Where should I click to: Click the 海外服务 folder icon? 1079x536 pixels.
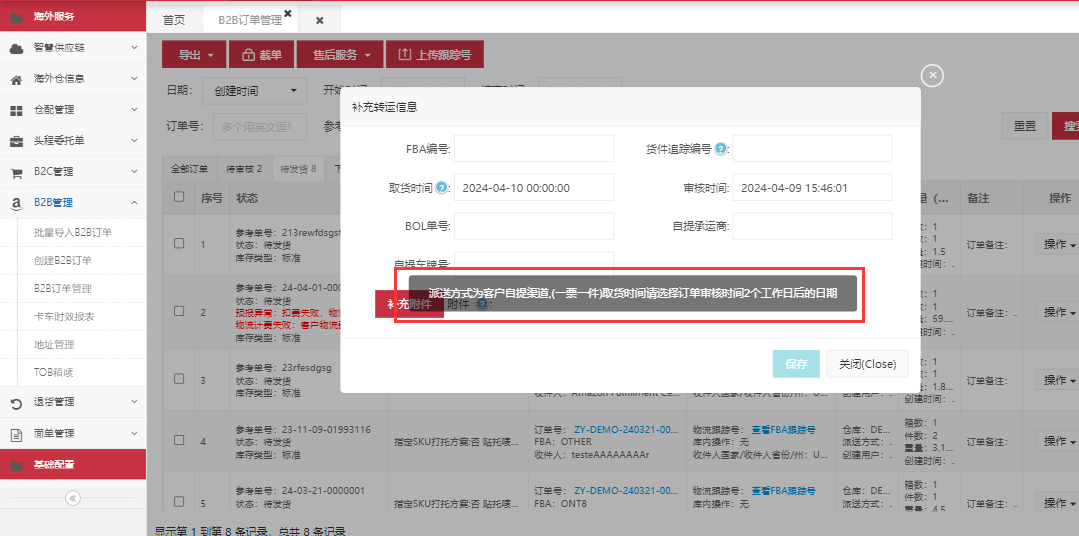[16, 17]
